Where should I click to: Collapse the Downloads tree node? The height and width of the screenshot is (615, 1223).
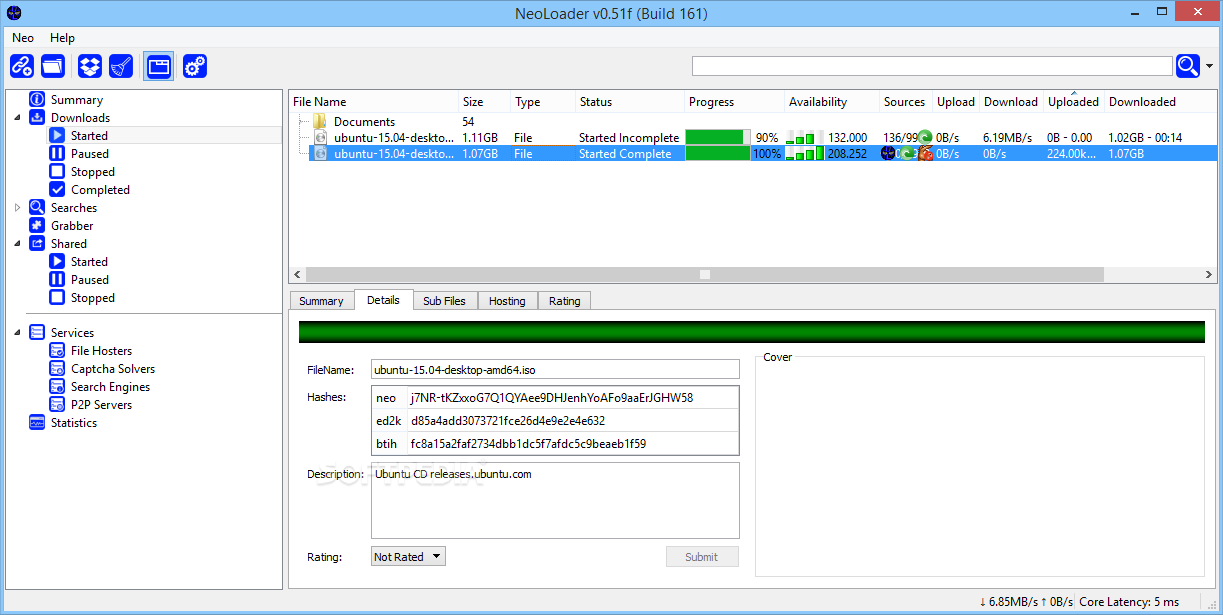tap(18, 118)
